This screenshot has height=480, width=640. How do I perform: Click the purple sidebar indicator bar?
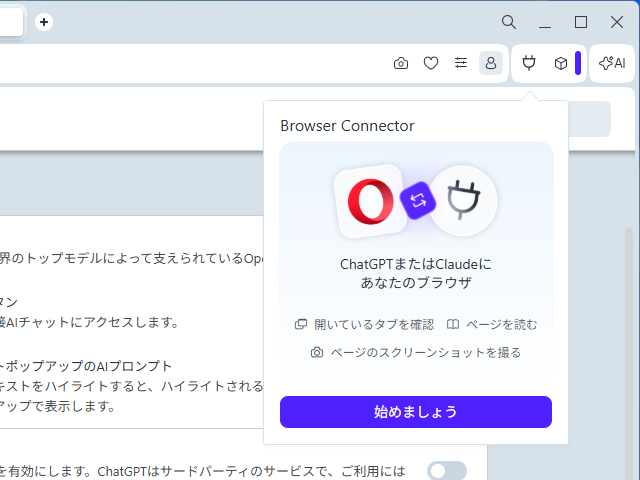tap(578, 63)
